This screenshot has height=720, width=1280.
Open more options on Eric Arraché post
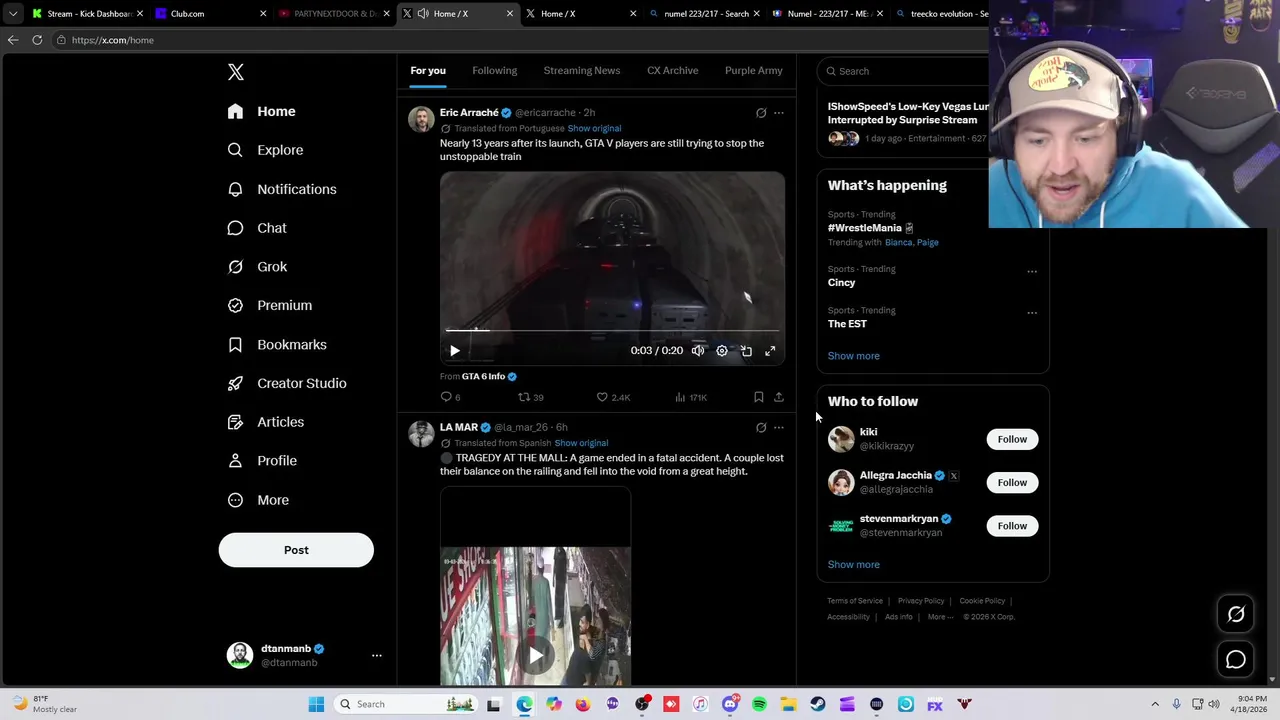pos(779,113)
